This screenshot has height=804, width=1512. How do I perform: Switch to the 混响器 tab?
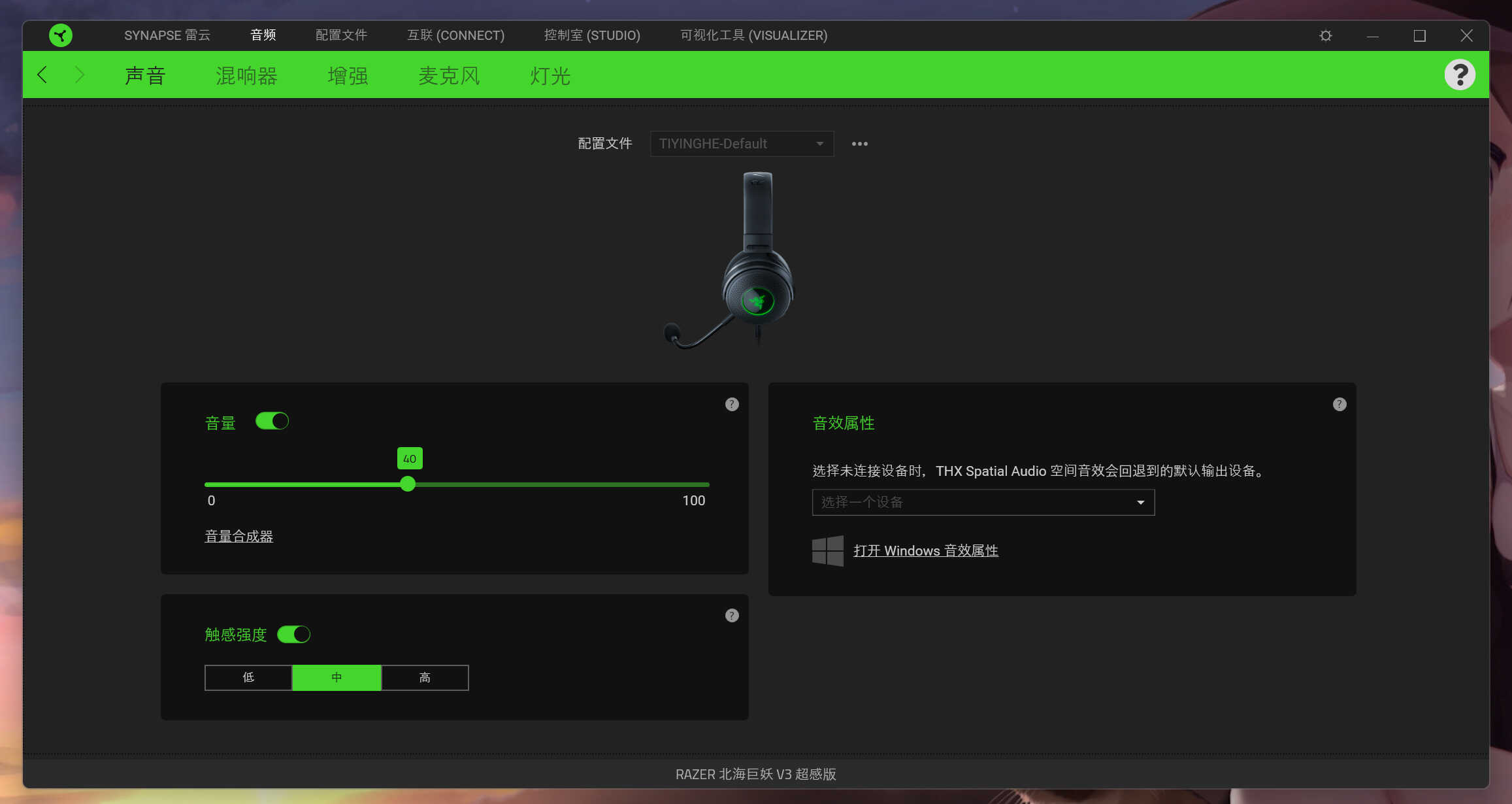click(x=246, y=76)
